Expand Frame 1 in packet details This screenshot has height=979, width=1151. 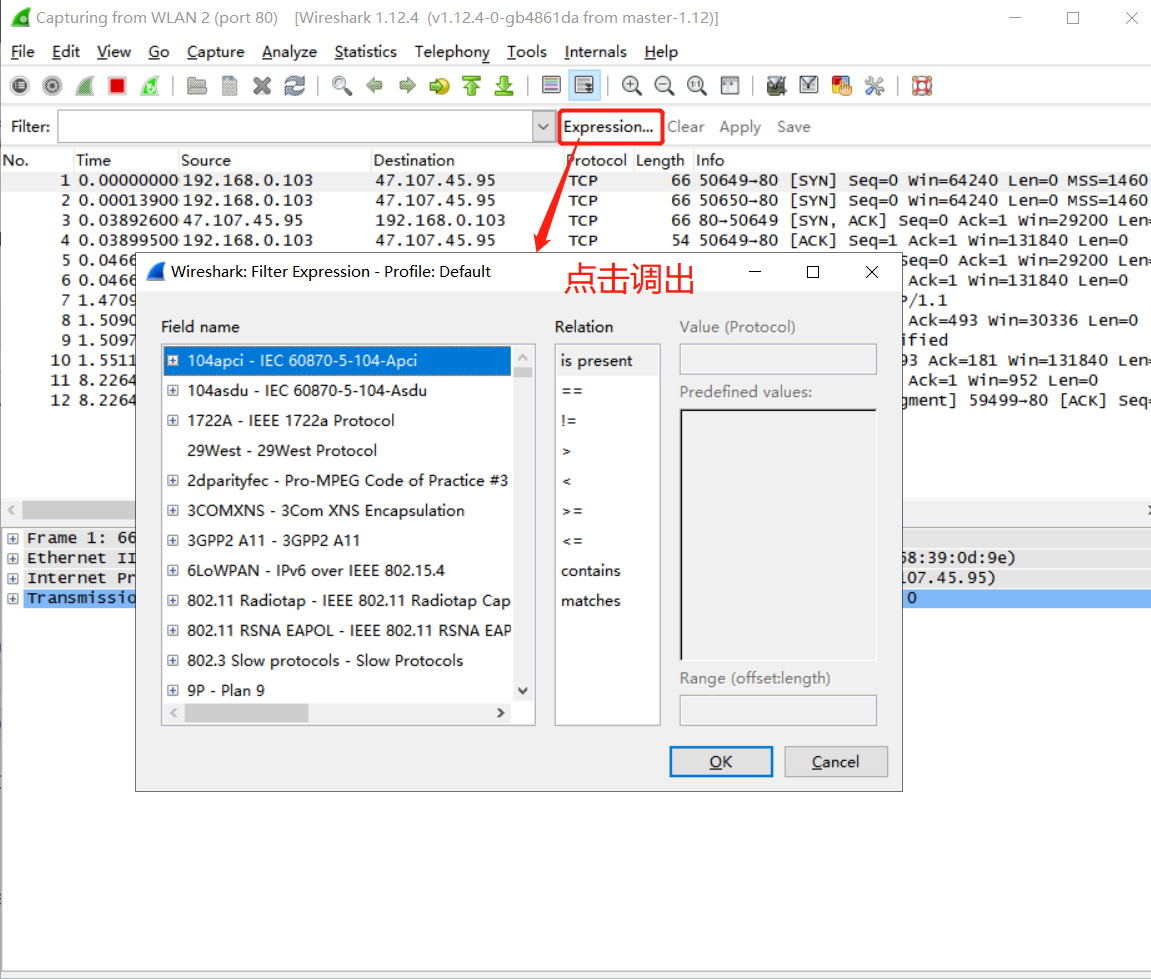(12, 539)
